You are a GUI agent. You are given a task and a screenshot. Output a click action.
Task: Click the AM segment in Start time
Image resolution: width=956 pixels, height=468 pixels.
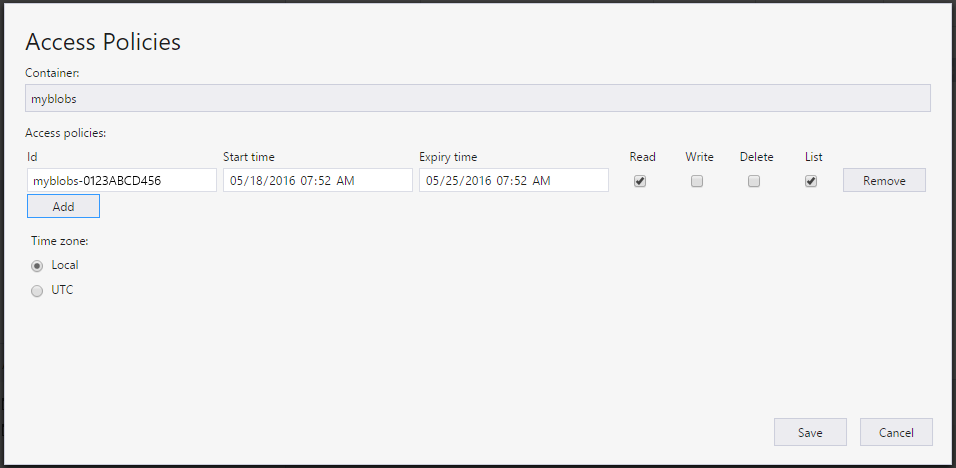[345, 181]
